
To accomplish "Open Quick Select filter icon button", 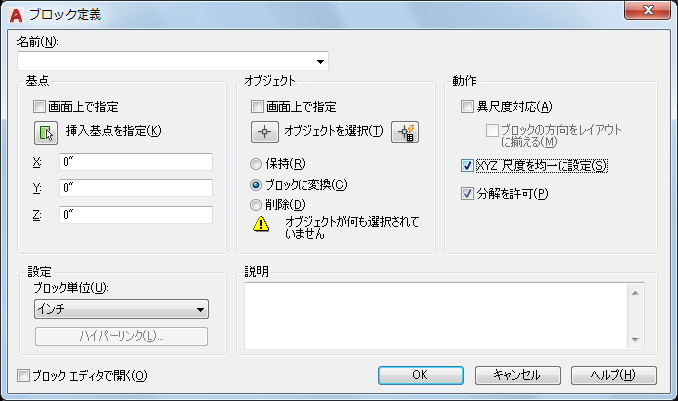I will click(x=404, y=132).
